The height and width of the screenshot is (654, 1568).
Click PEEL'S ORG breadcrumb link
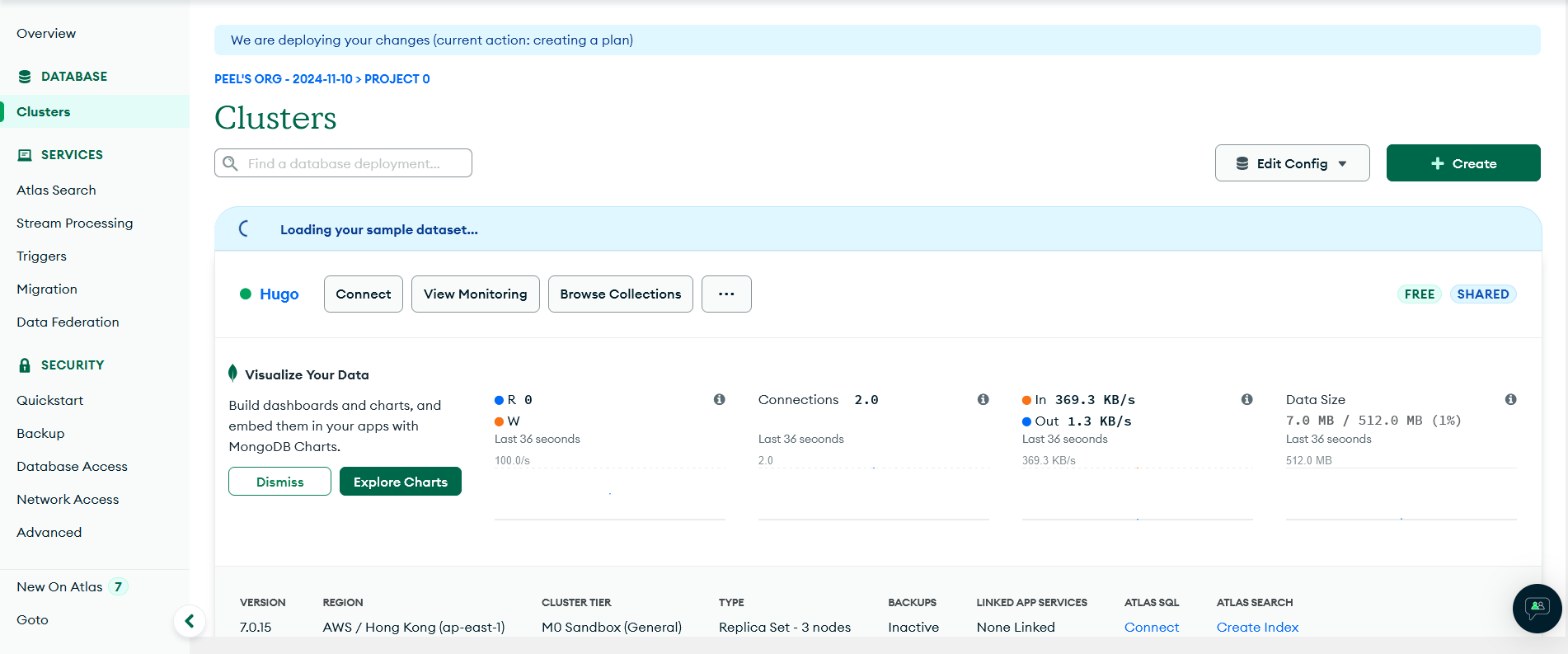click(284, 79)
